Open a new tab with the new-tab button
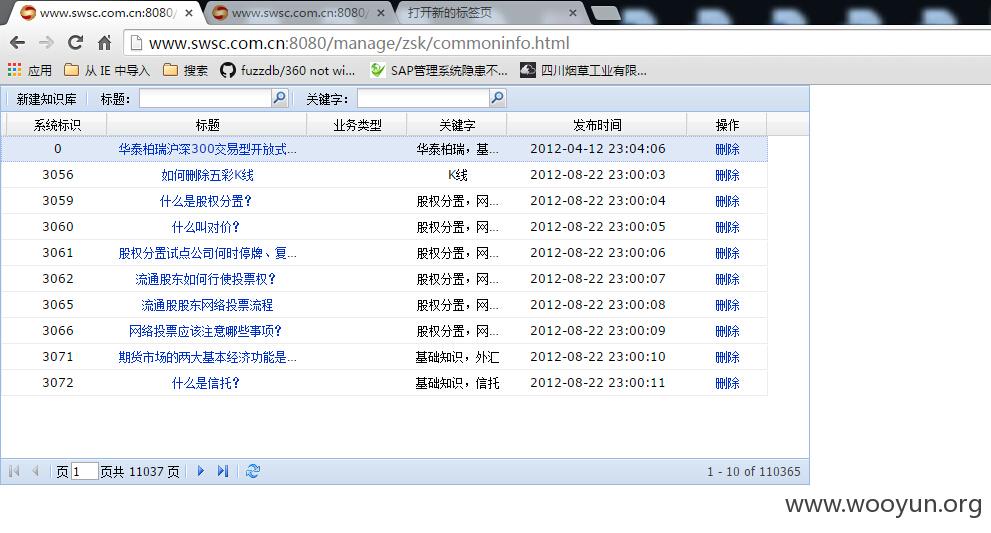Image resolution: width=991 pixels, height=533 pixels. (605, 13)
